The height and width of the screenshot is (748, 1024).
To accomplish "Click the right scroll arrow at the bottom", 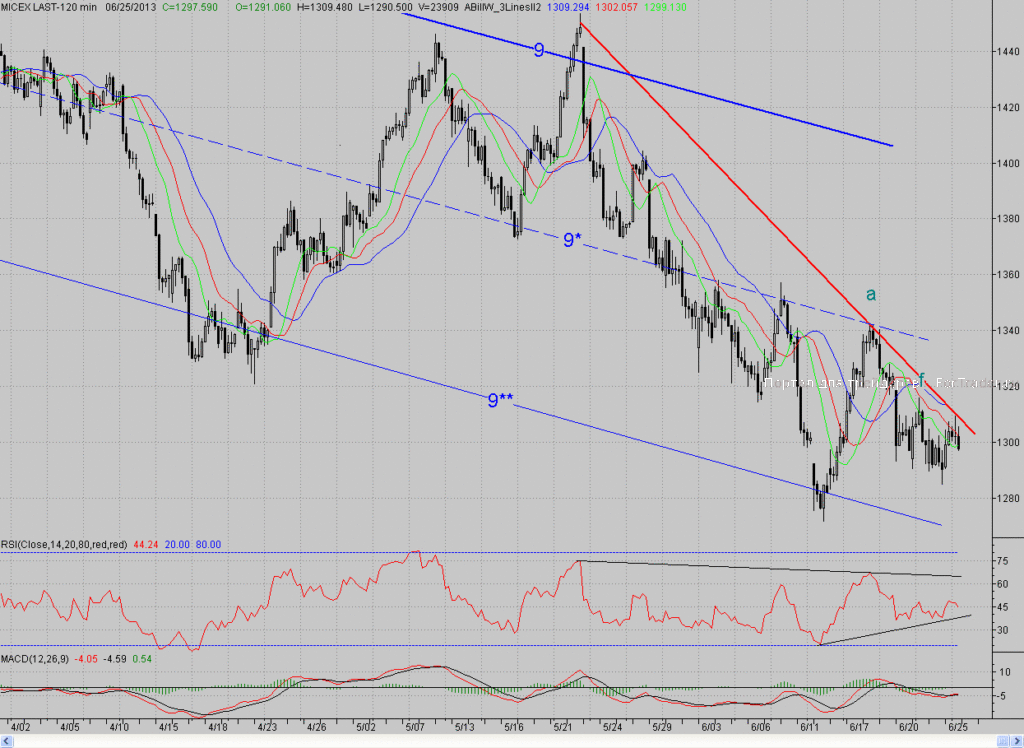I will [1016, 741].
